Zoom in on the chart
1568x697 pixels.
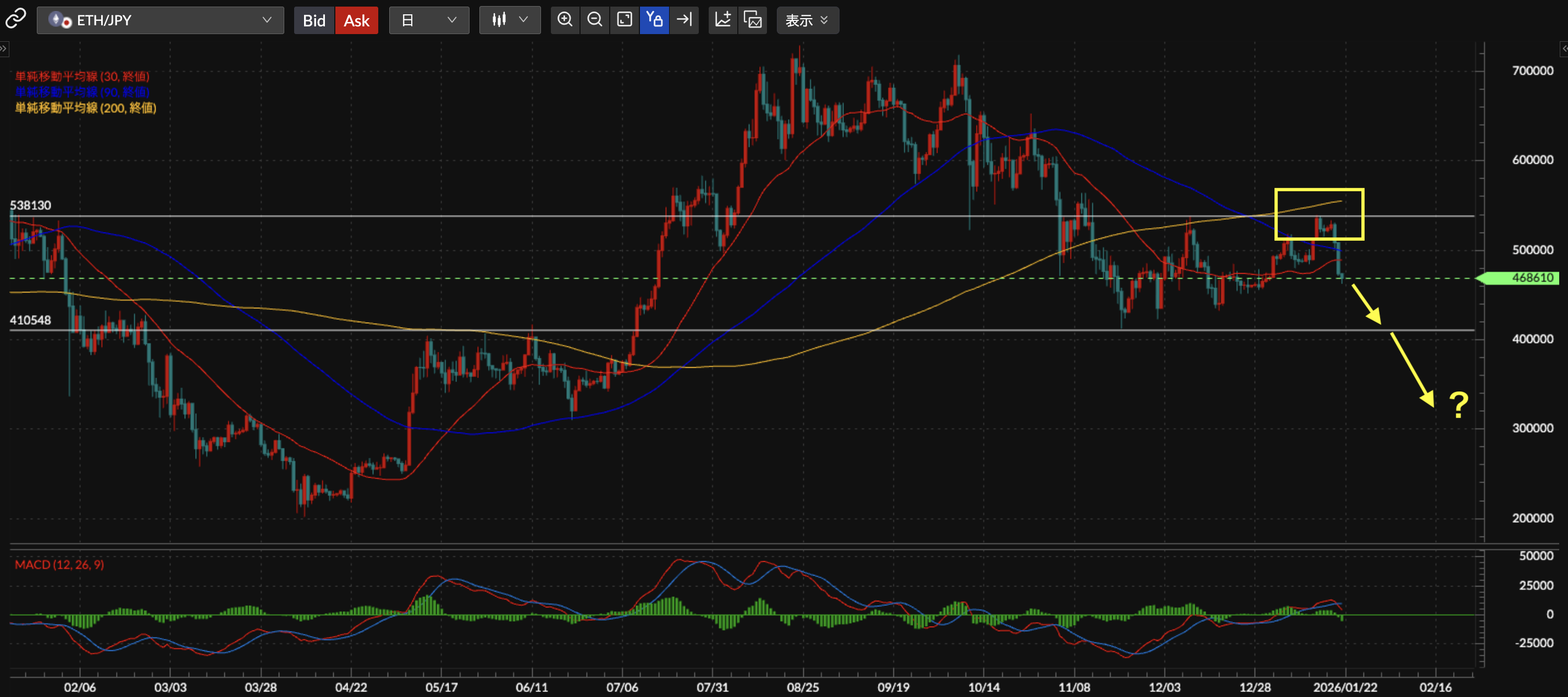pyautogui.click(x=565, y=20)
